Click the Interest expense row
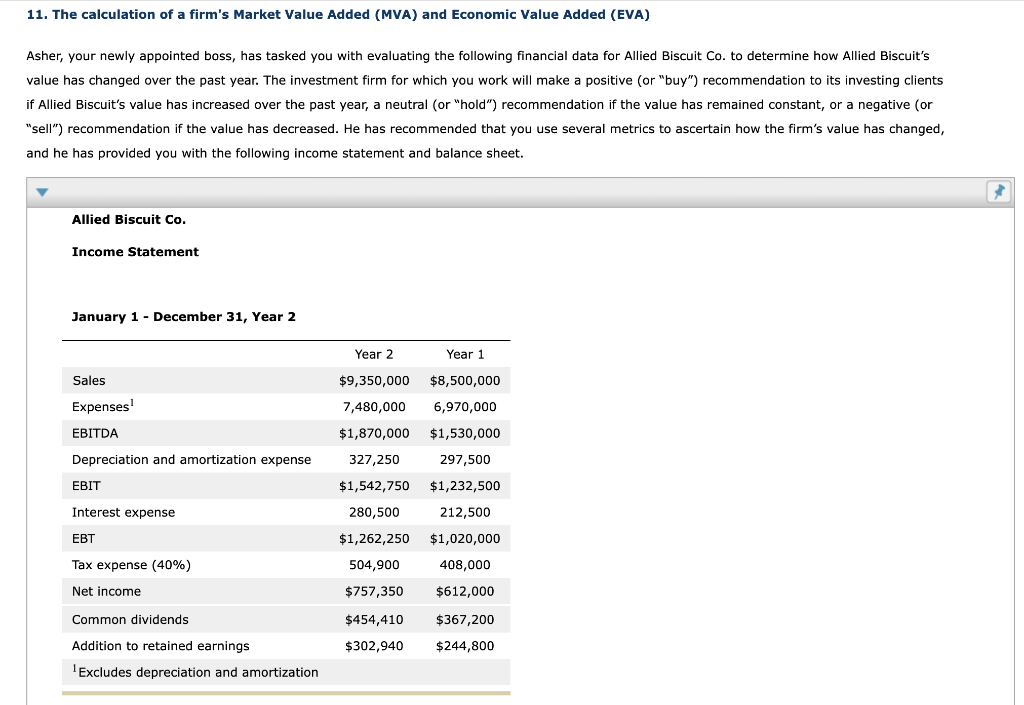Screen dimensions: 1024x705 [x=123, y=511]
